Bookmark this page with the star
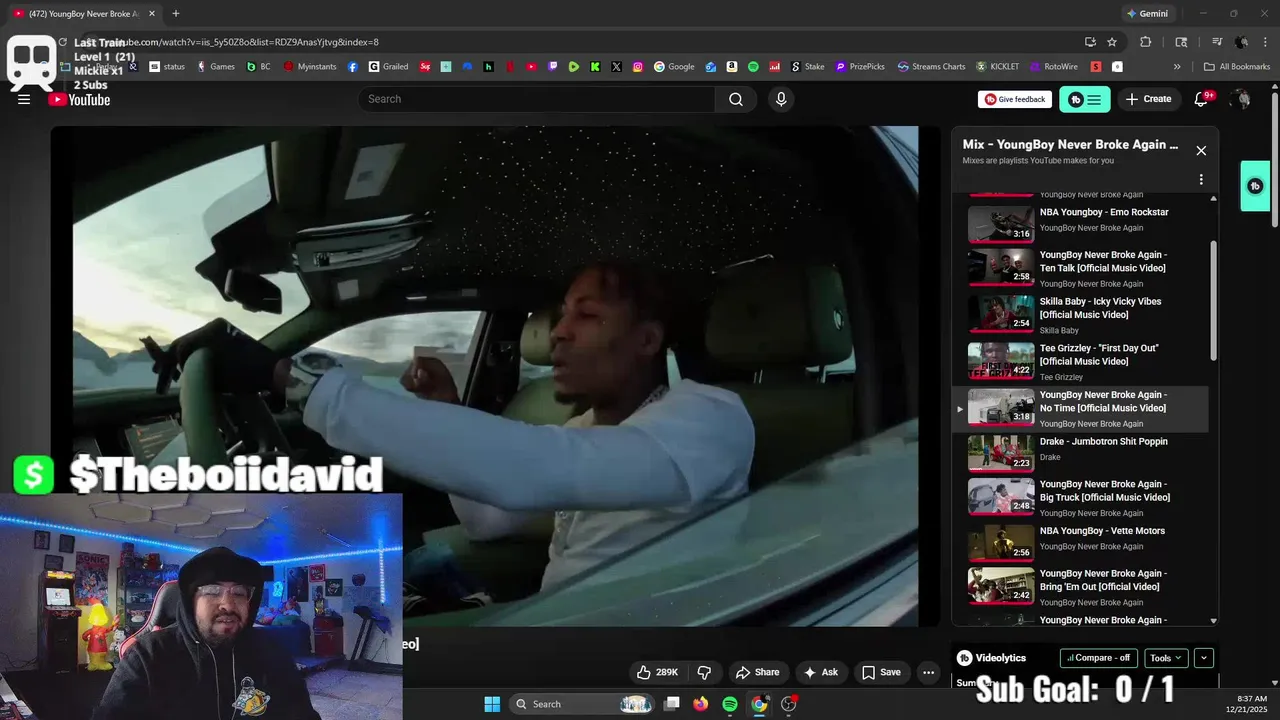This screenshot has height=720, width=1280. point(1112,42)
